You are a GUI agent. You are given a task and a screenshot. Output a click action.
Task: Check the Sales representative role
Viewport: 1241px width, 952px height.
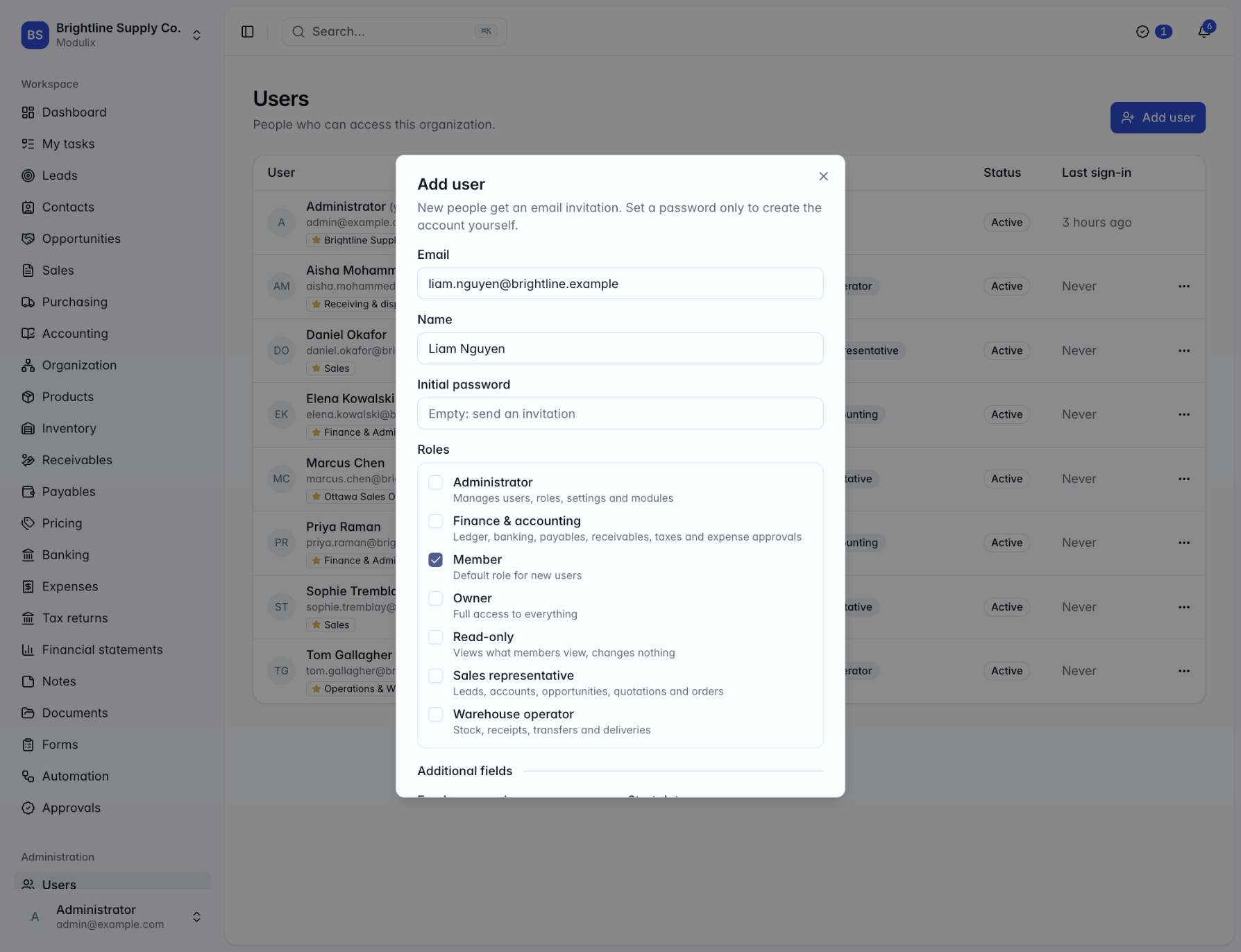click(x=435, y=676)
